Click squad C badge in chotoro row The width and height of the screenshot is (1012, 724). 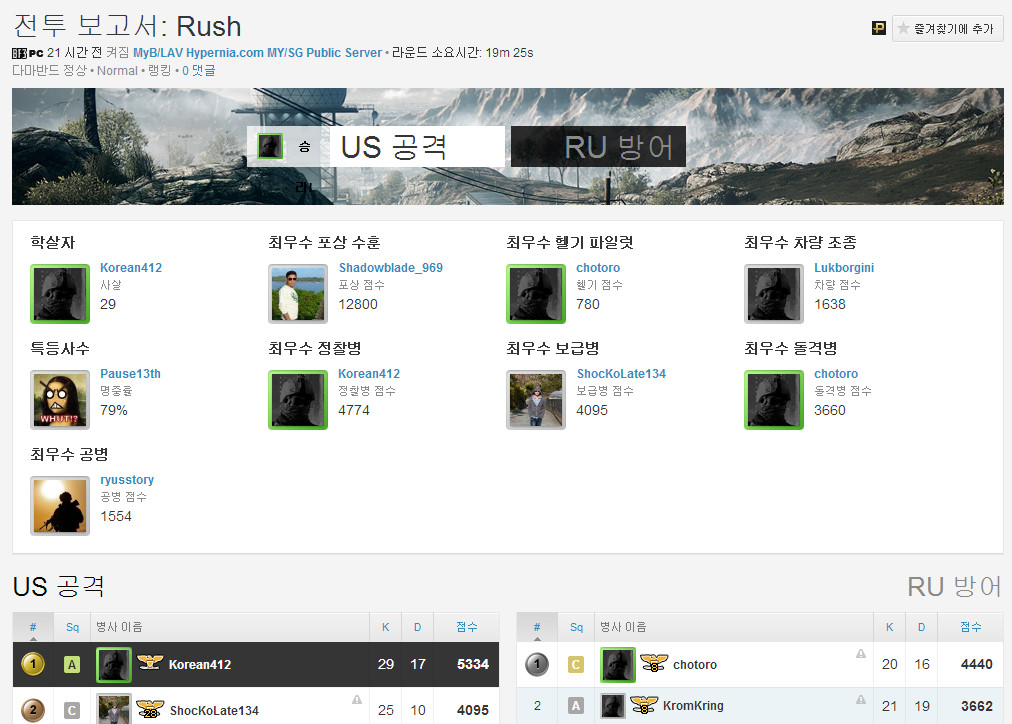pyautogui.click(x=576, y=664)
